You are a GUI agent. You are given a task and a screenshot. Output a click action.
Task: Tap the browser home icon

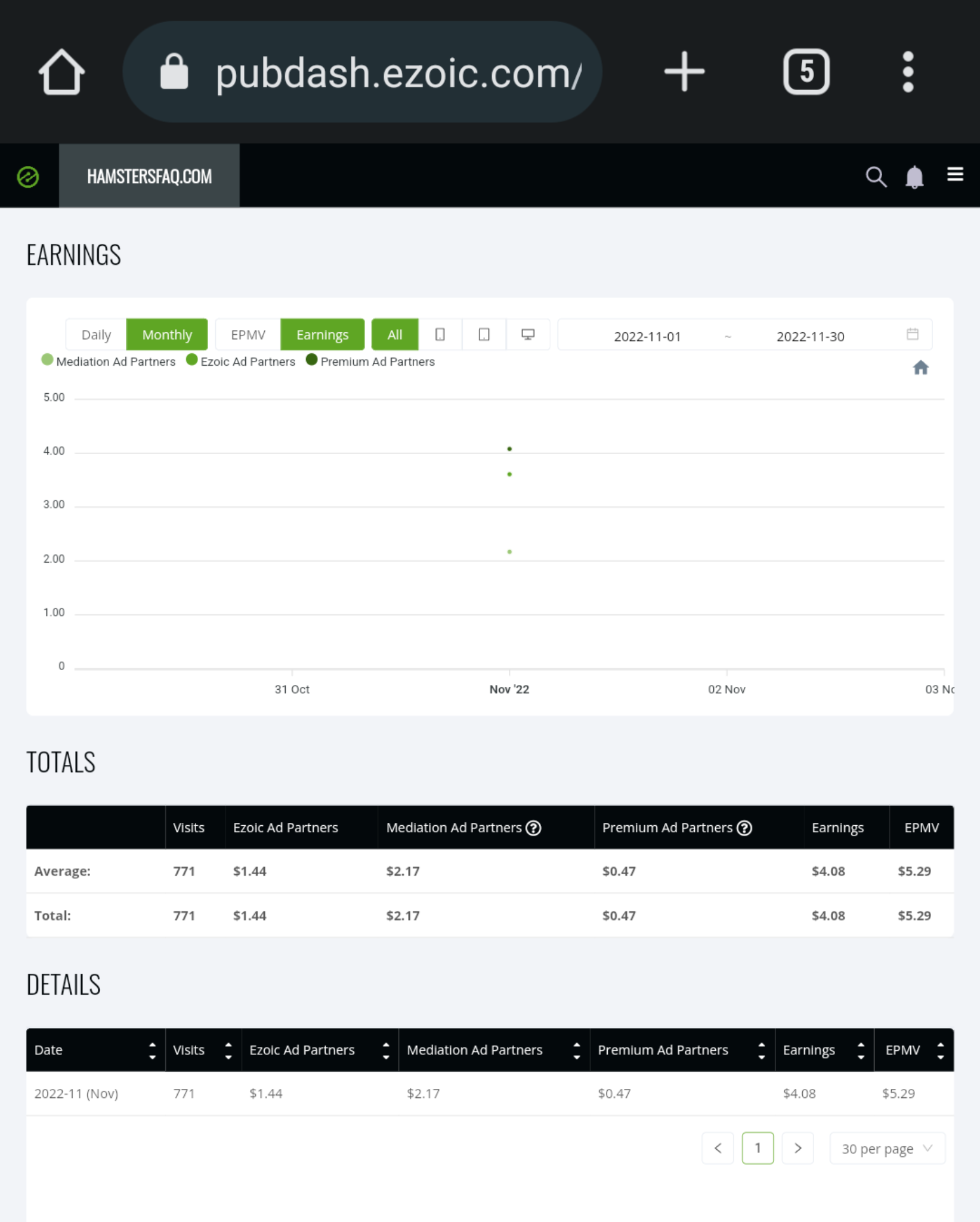[61, 72]
